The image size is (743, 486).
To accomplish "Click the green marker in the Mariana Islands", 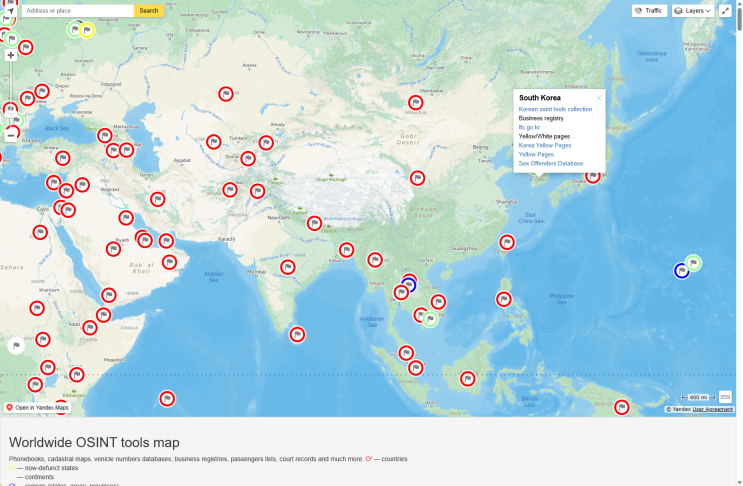I will pyautogui.click(x=693, y=263).
